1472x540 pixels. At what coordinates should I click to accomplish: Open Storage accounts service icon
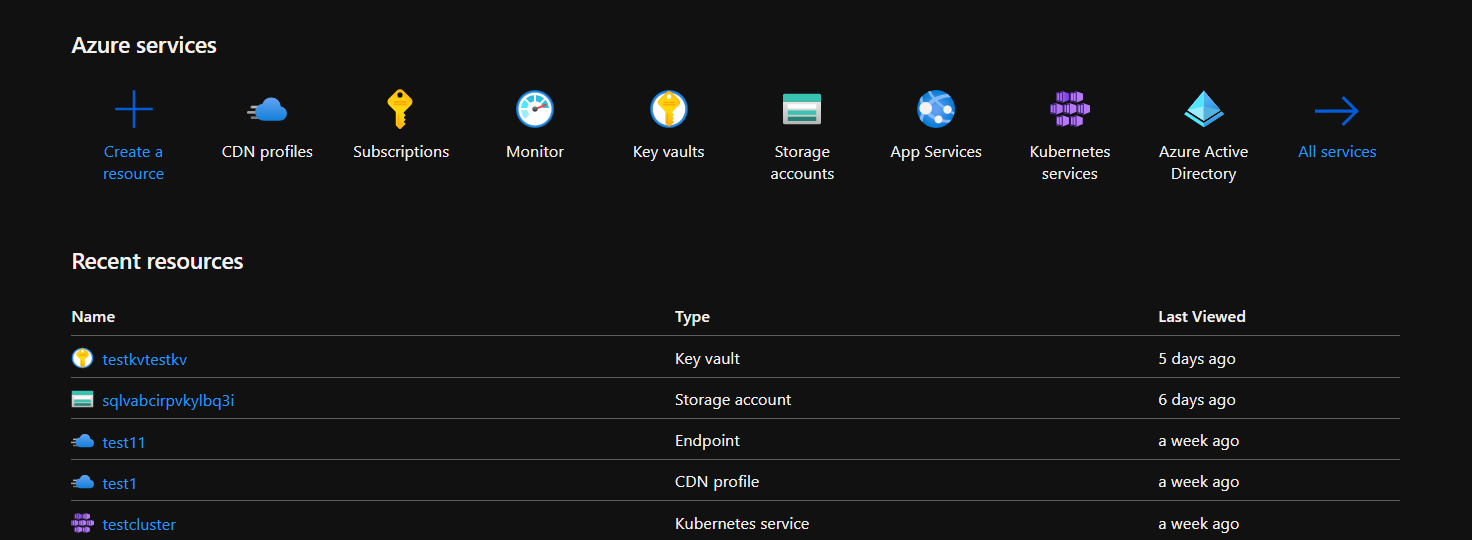click(x=802, y=109)
